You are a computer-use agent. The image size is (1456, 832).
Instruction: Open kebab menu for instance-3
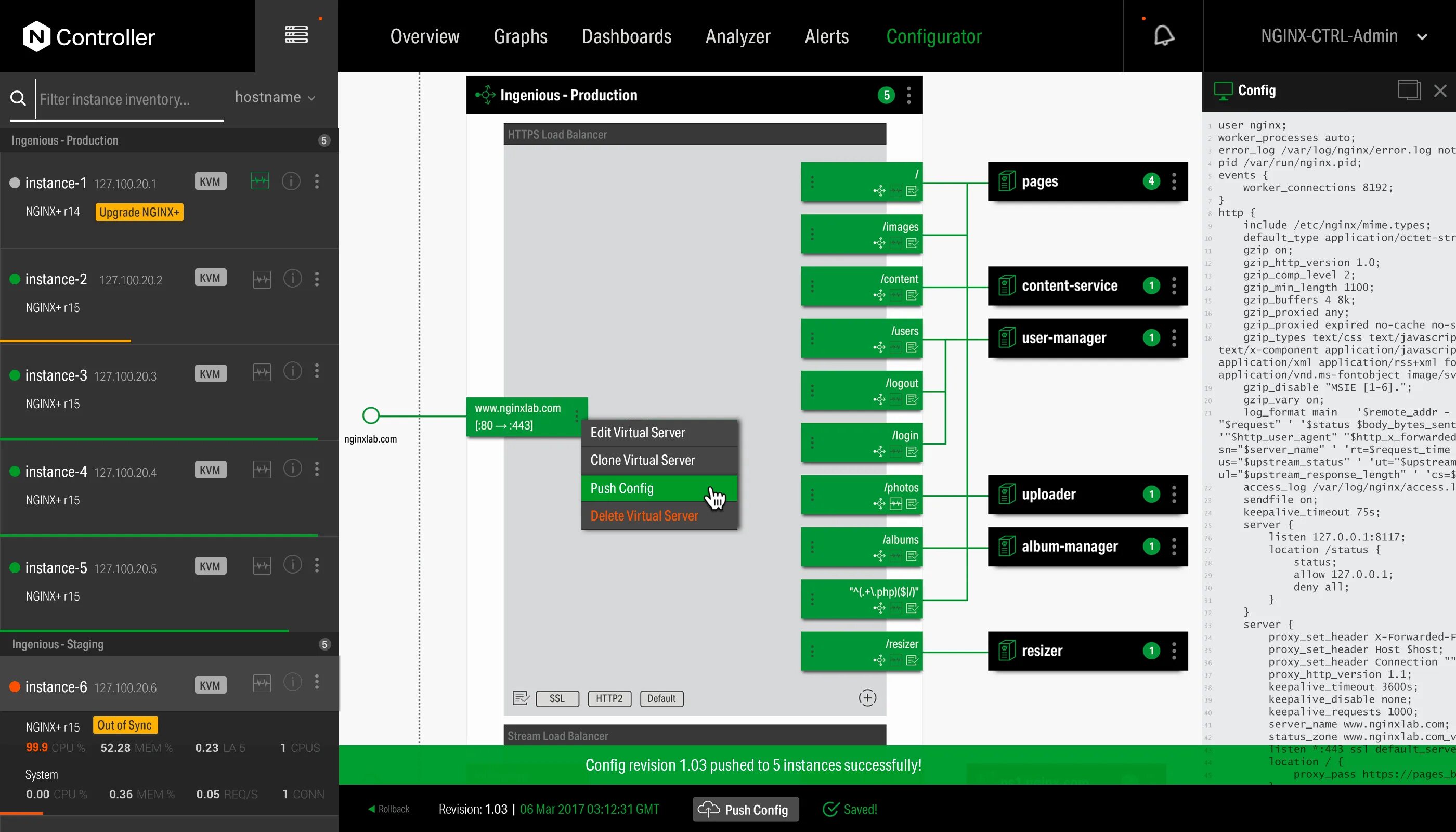317,371
